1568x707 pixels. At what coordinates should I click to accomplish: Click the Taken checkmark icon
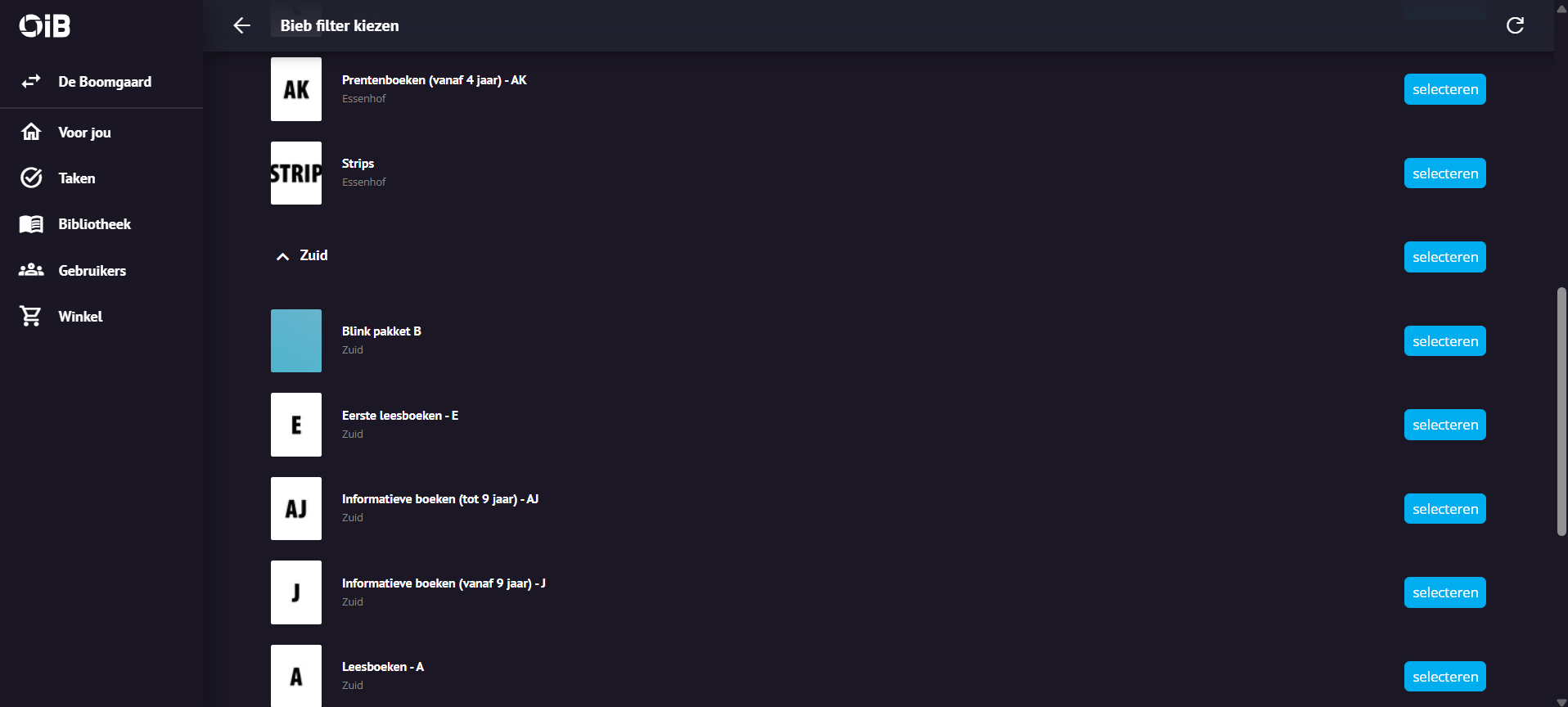(x=31, y=178)
